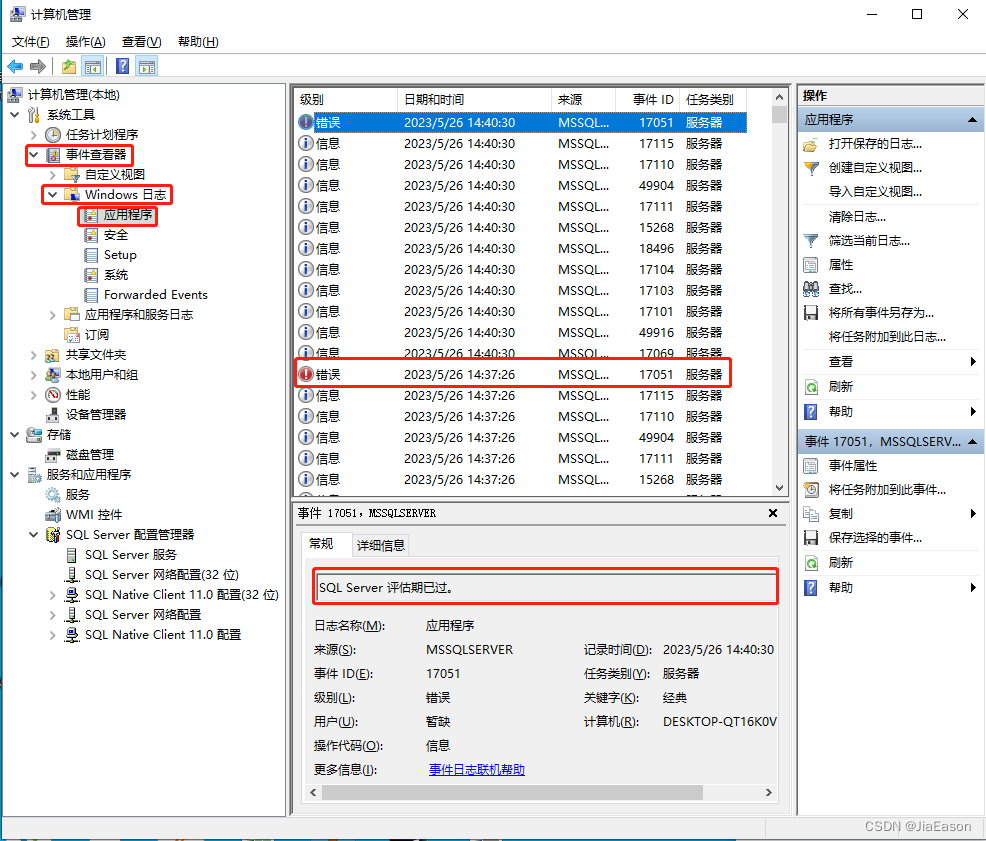Select 性能 in the tree

pyautogui.click(x=78, y=395)
